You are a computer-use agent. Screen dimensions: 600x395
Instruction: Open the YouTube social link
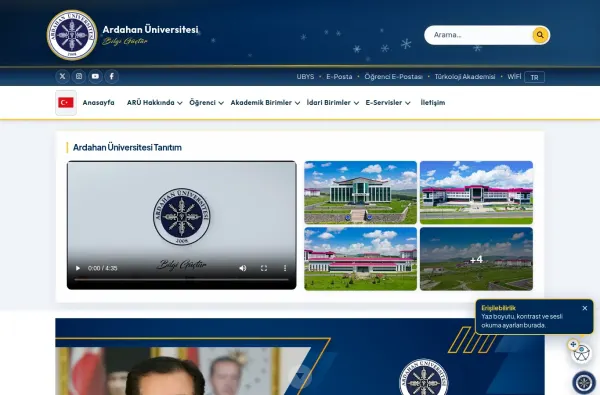95,76
